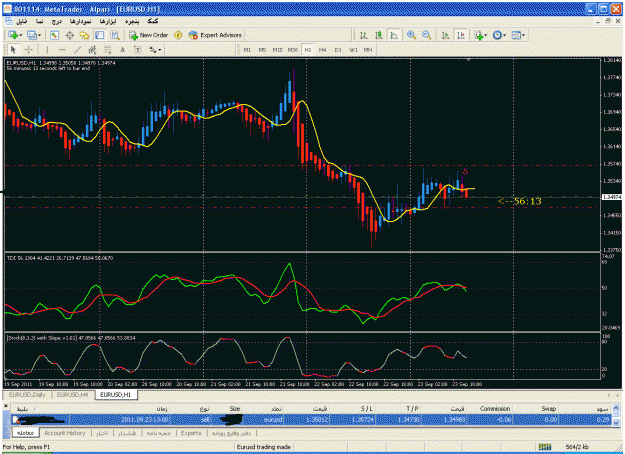This screenshot has height=454, width=625.
Task: Open the فایل (File) menu
Action: tap(22, 21)
